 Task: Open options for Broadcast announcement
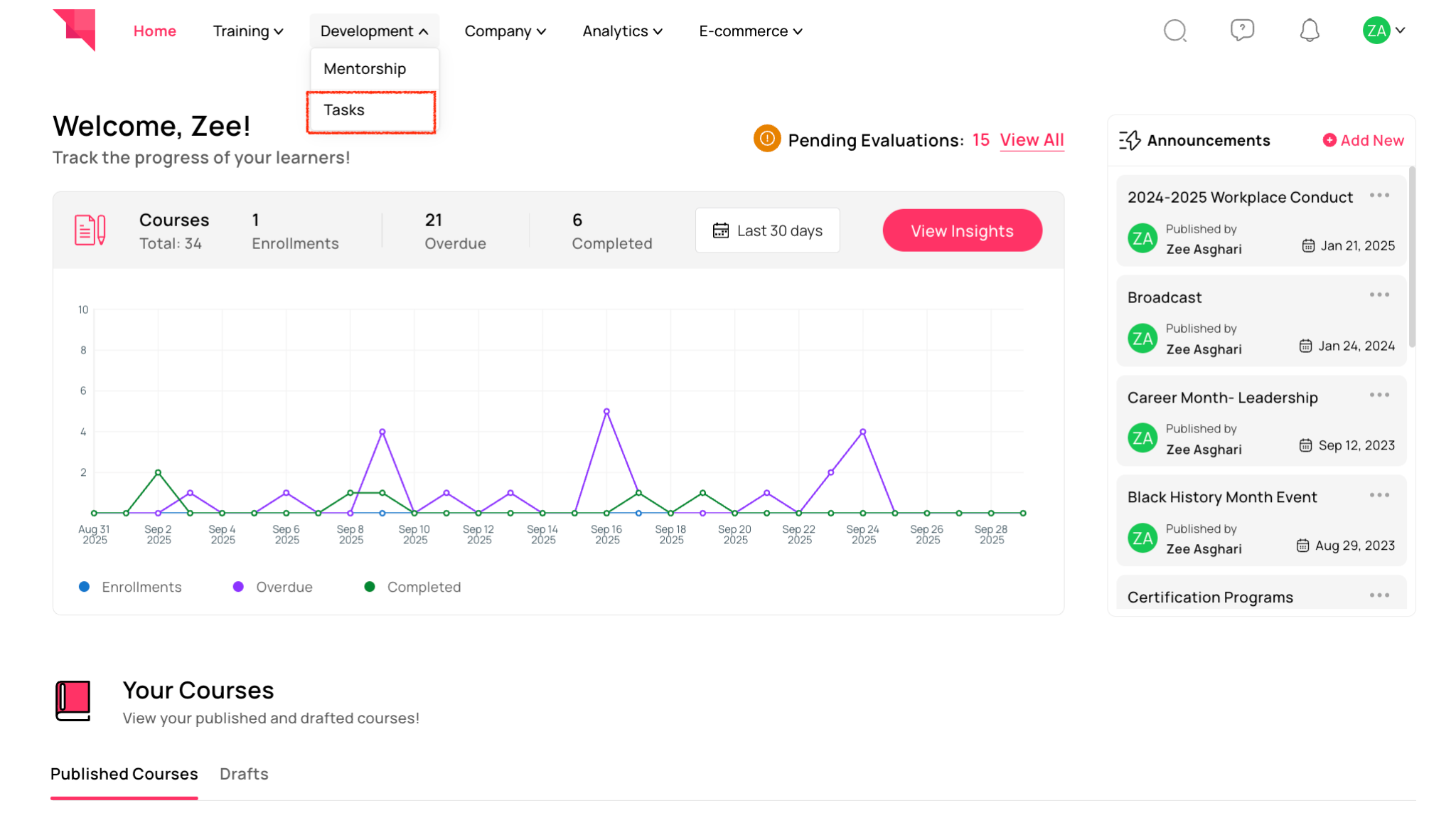tap(1379, 295)
